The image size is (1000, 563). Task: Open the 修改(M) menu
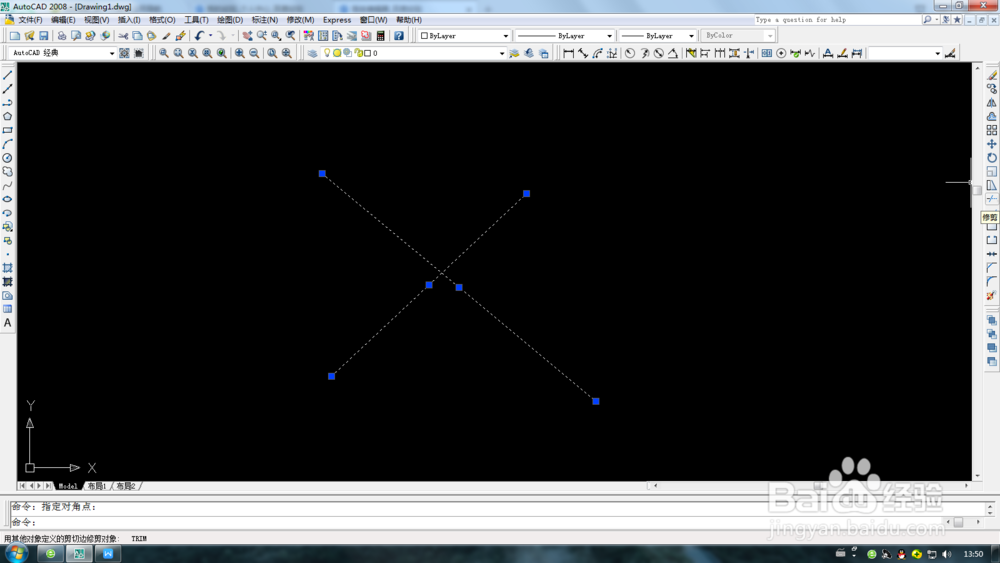pyautogui.click(x=300, y=20)
